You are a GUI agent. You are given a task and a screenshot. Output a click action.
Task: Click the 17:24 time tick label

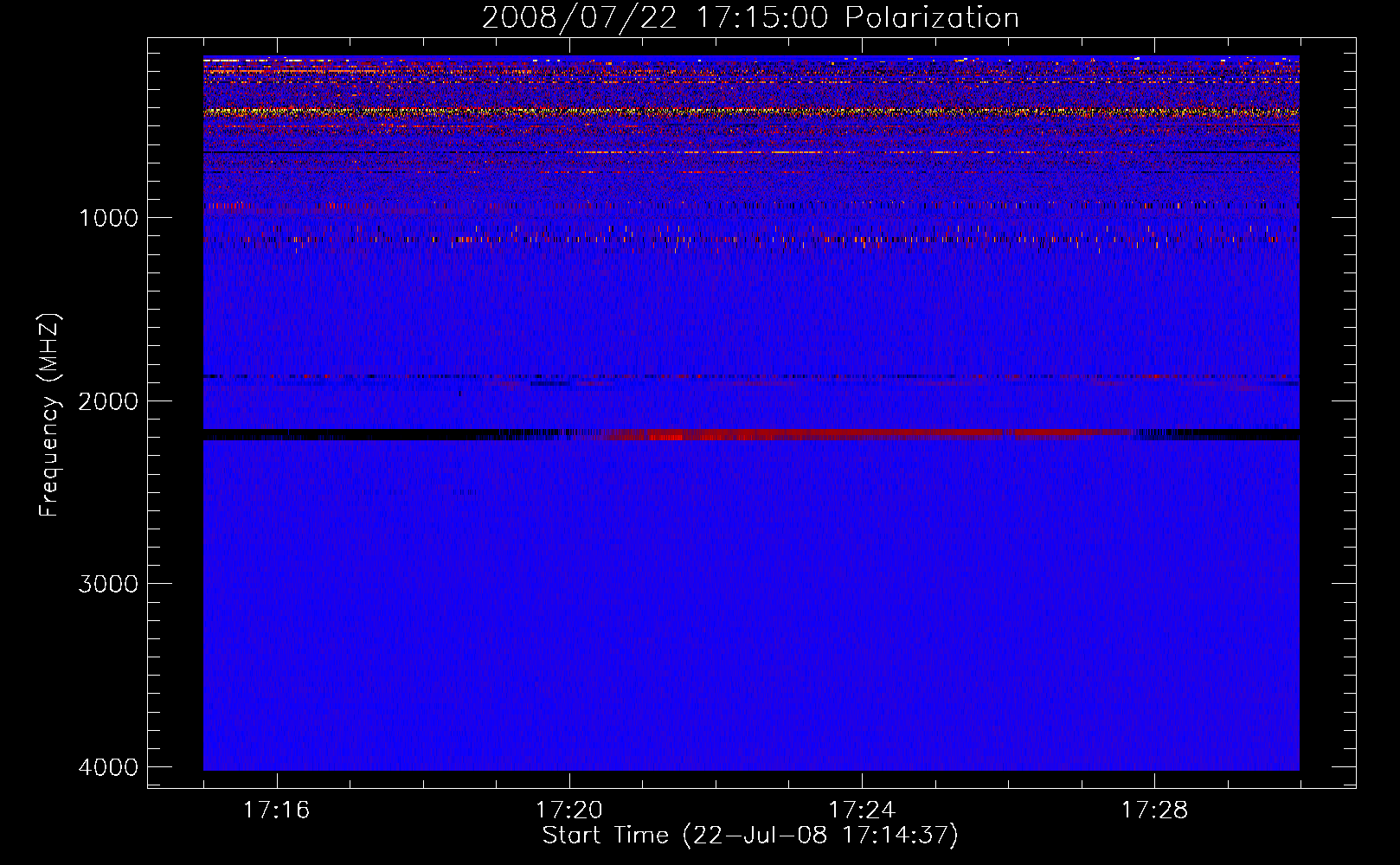862,811
